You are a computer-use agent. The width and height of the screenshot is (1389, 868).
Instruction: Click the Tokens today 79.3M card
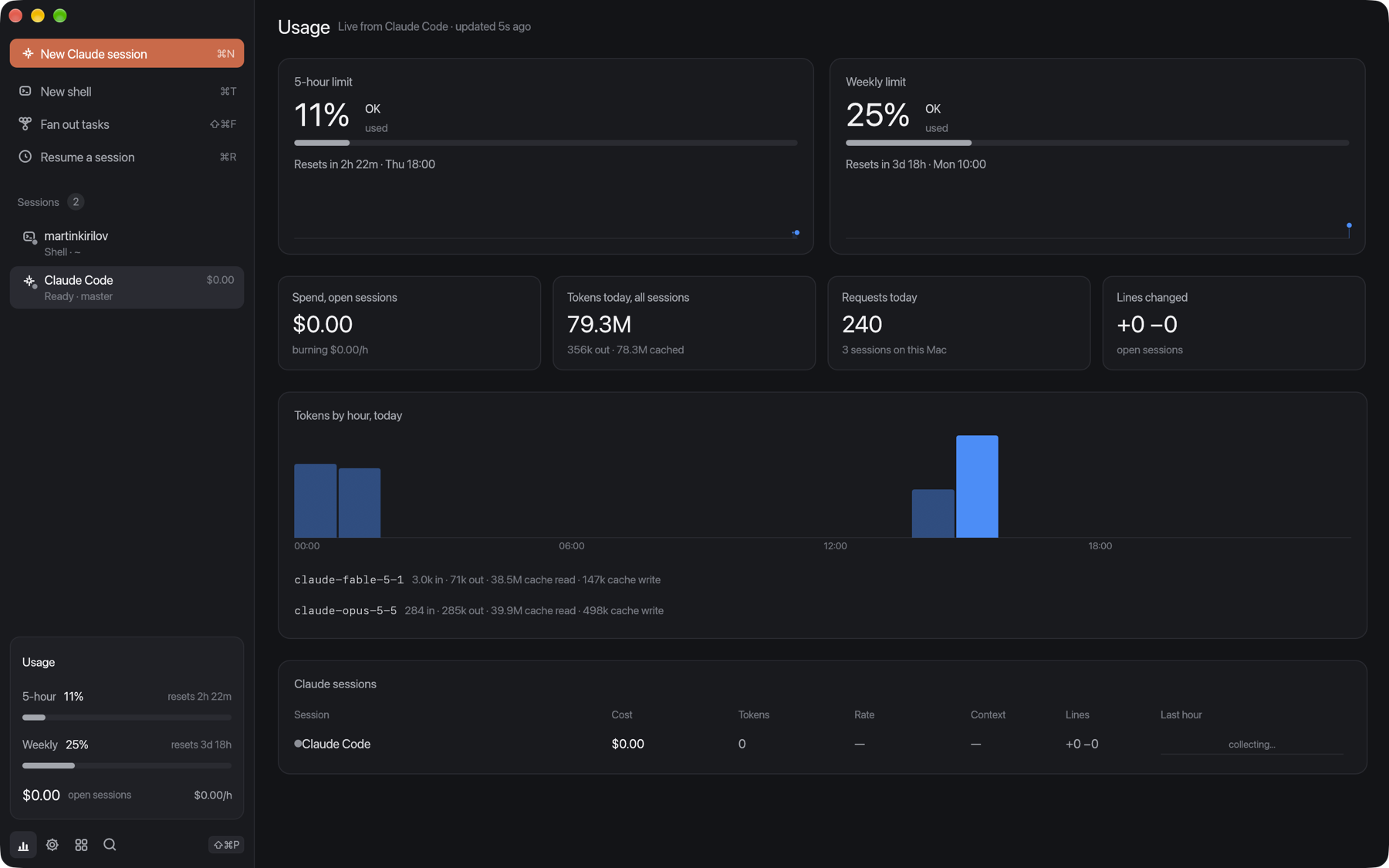pyautogui.click(x=684, y=323)
